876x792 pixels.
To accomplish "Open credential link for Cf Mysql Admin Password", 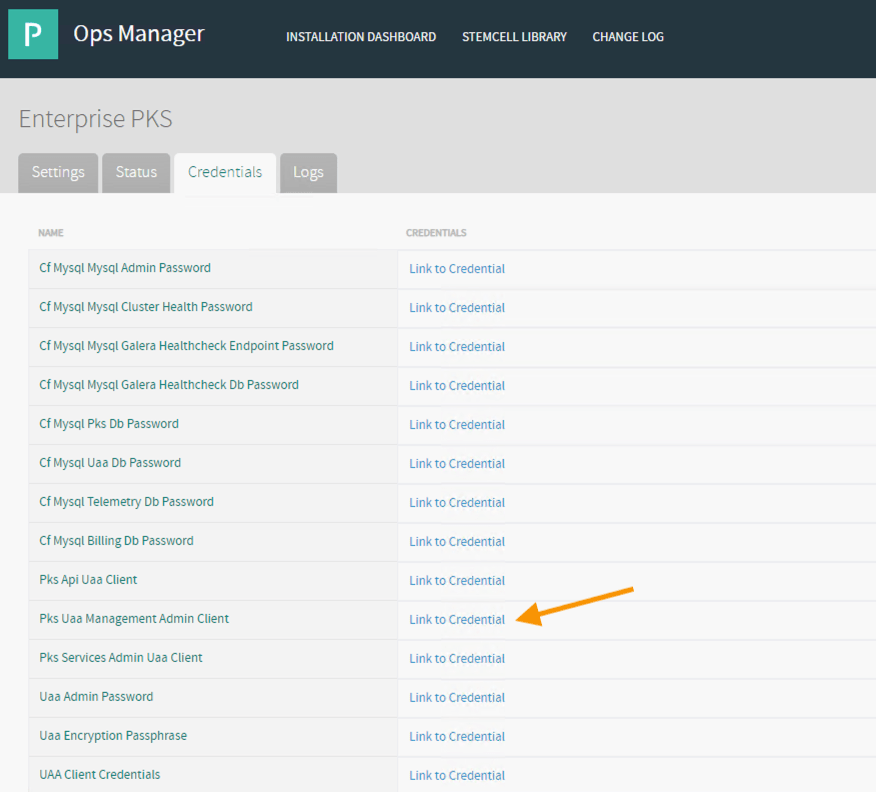I will pyautogui.click(x=457, y=269).
